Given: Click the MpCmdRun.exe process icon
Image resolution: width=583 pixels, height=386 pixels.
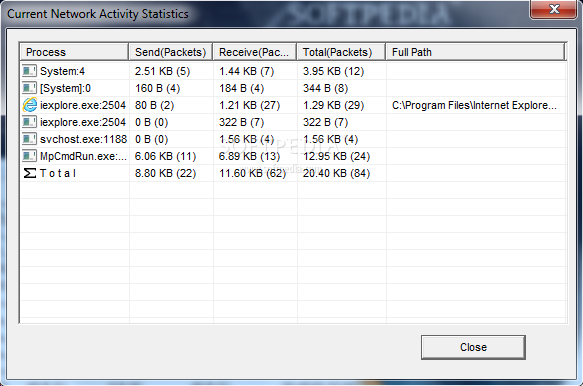Looking at the screenshot, I should coord(29,156).
